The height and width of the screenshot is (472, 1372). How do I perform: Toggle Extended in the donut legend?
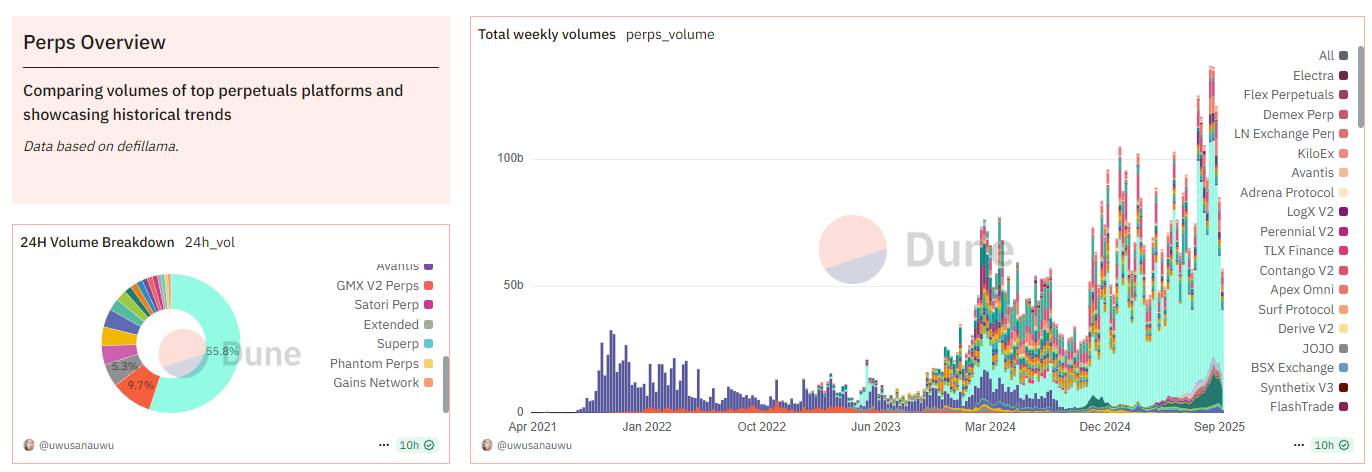(398, 325)
